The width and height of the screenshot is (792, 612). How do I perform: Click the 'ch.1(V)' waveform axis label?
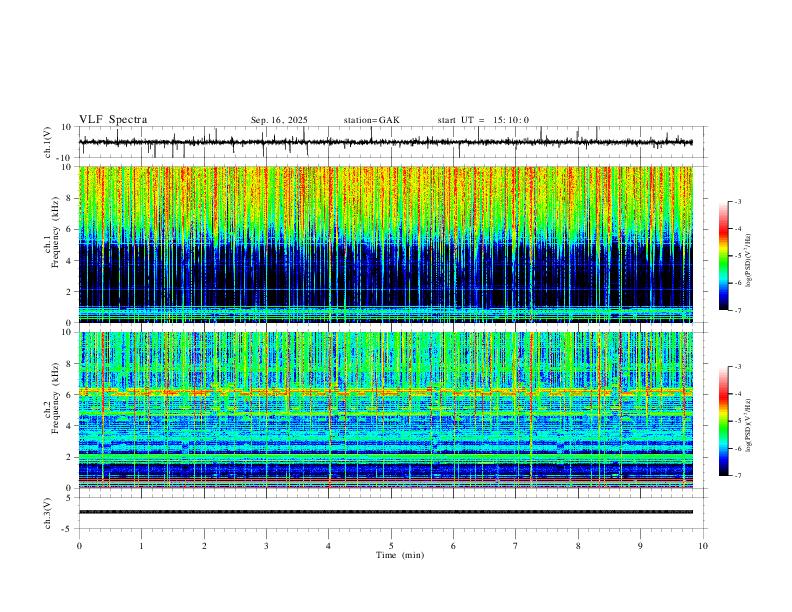[x=48, y=142]
